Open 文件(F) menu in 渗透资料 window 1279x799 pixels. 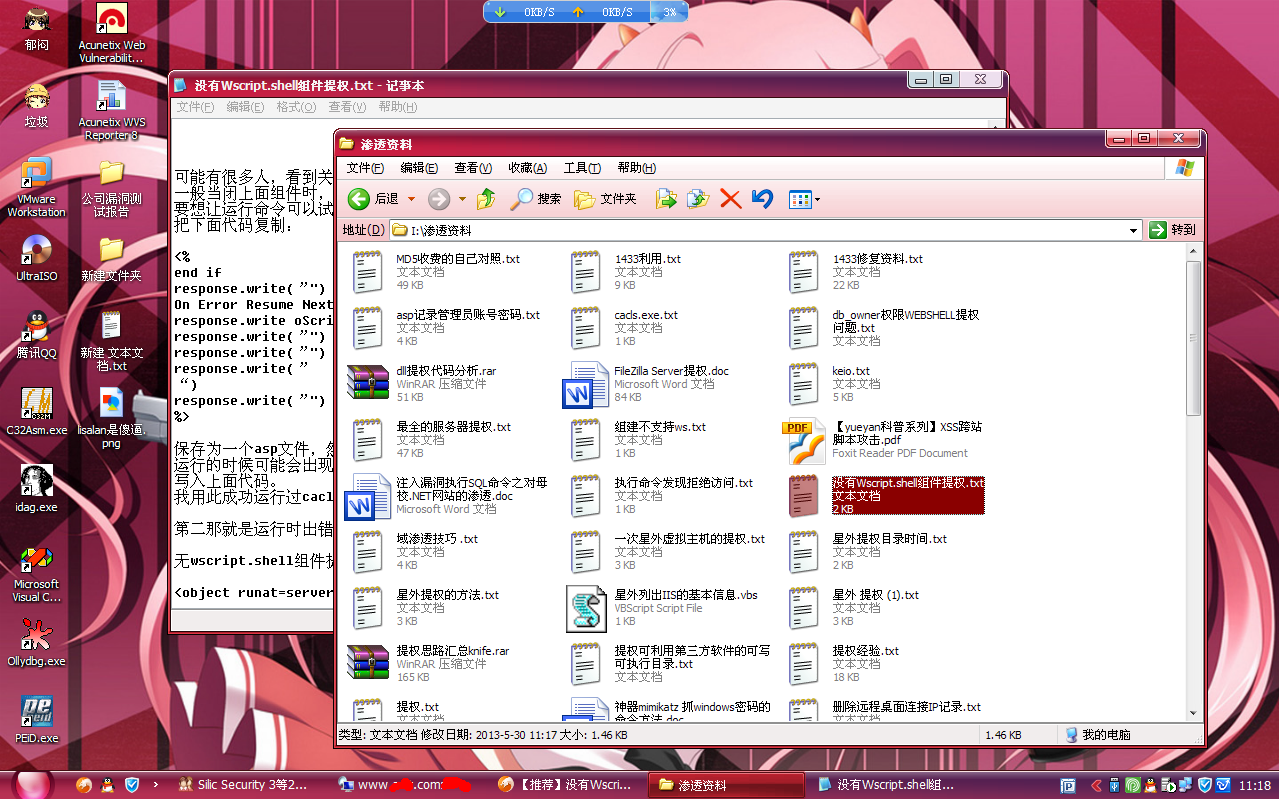click(365, 168)
